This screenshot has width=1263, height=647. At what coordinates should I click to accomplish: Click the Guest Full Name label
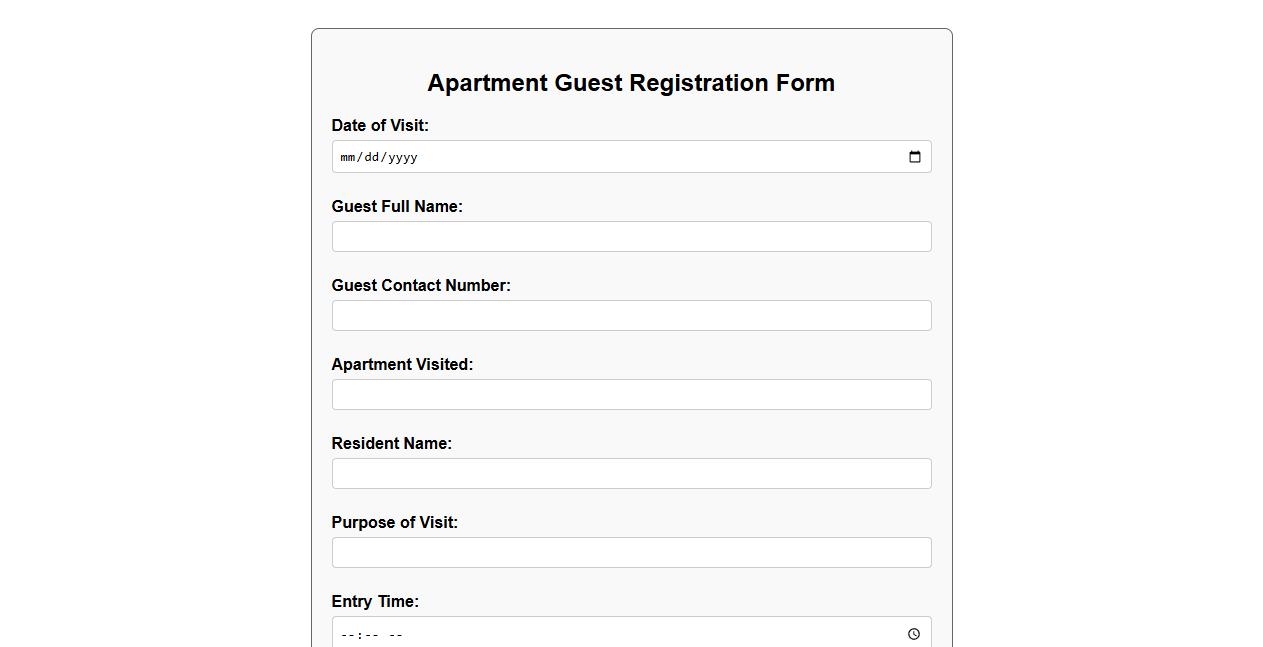pyautogui.click(x=397, y=206)
